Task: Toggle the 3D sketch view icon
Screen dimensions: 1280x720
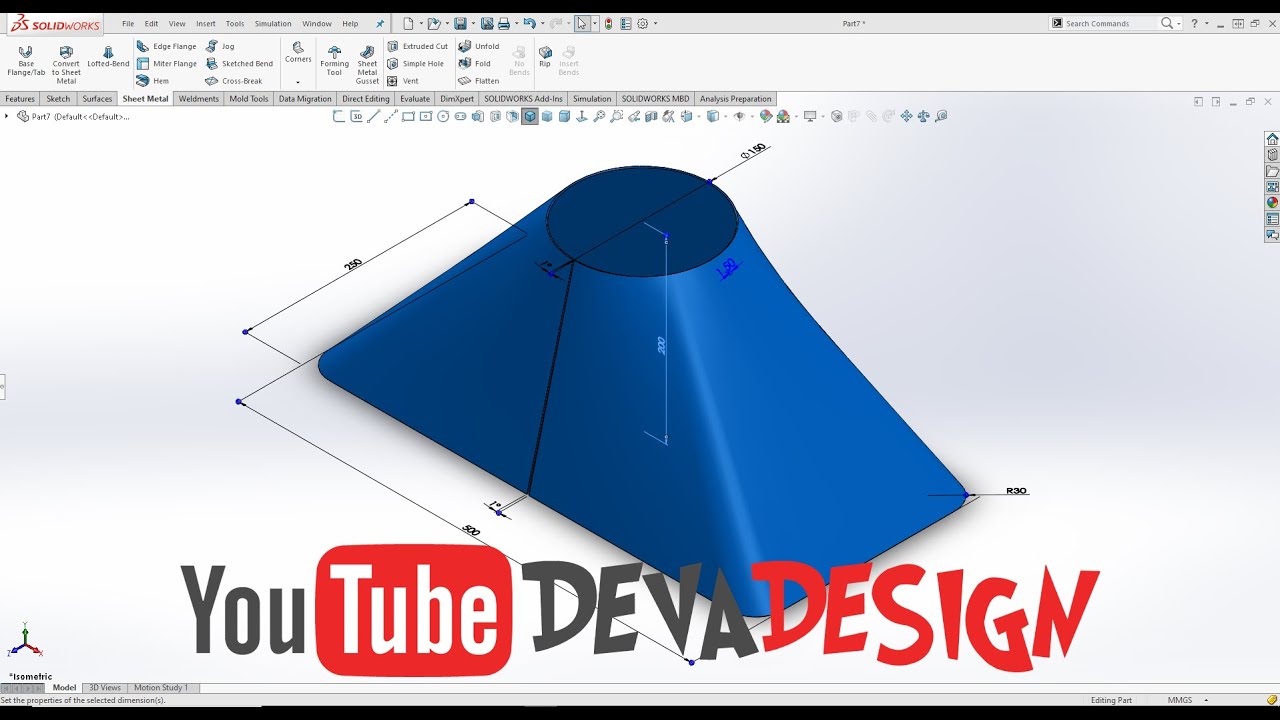Action: 357,116
